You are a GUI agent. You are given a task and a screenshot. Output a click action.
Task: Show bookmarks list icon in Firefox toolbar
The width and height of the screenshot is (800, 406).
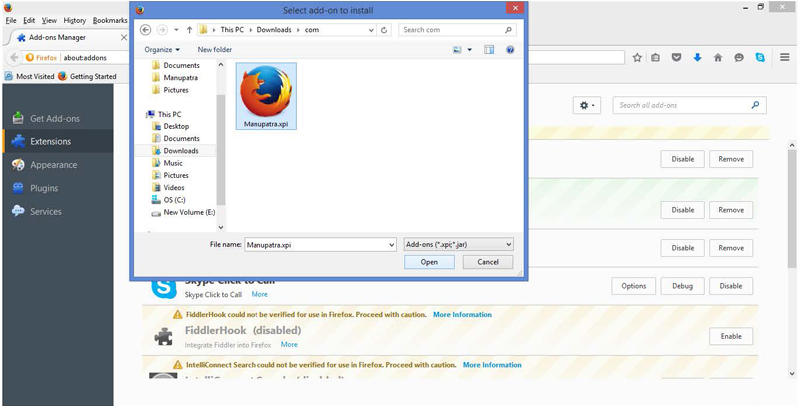(656, 58)
